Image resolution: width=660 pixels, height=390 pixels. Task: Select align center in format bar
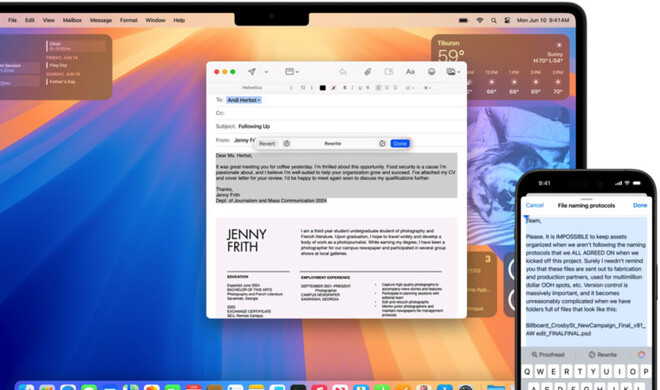387,88
